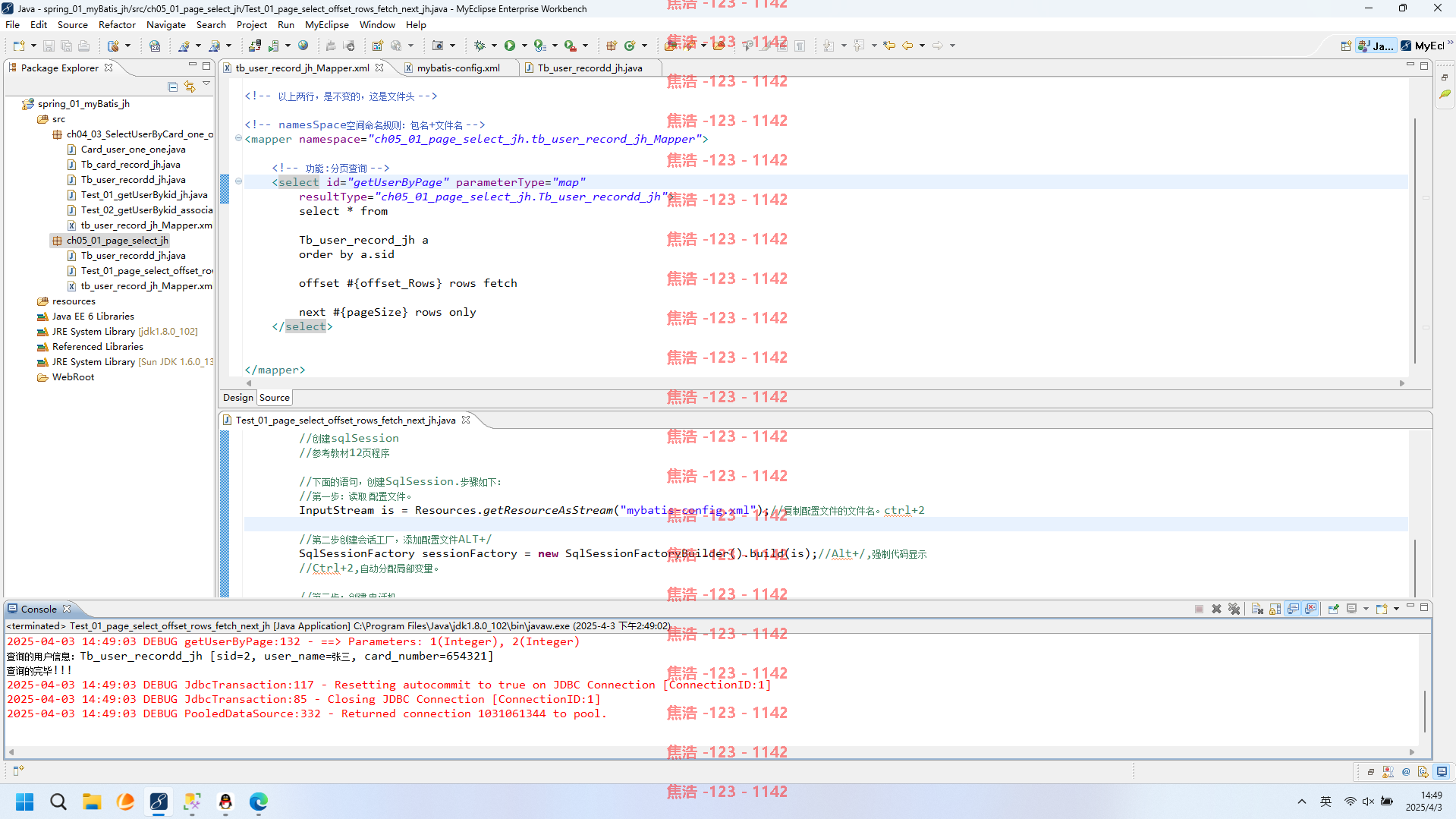Toggle Link with Editor in Package Explorer

[190, 87]
